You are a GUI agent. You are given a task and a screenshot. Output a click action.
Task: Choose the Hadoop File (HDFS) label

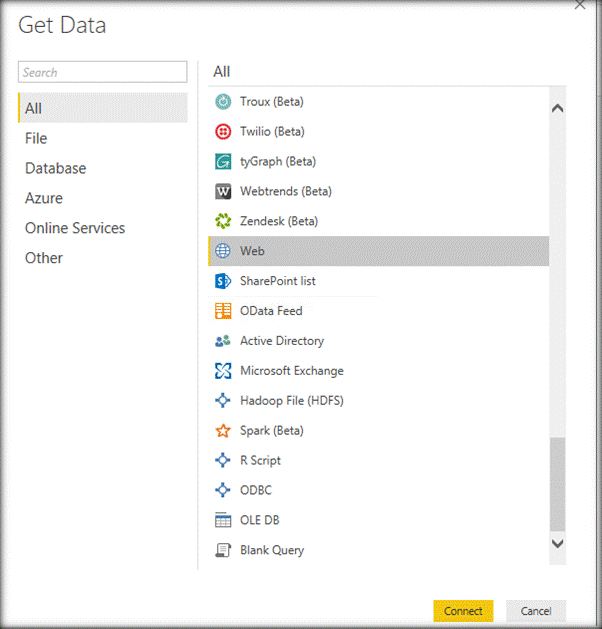[x=292, y=401]
